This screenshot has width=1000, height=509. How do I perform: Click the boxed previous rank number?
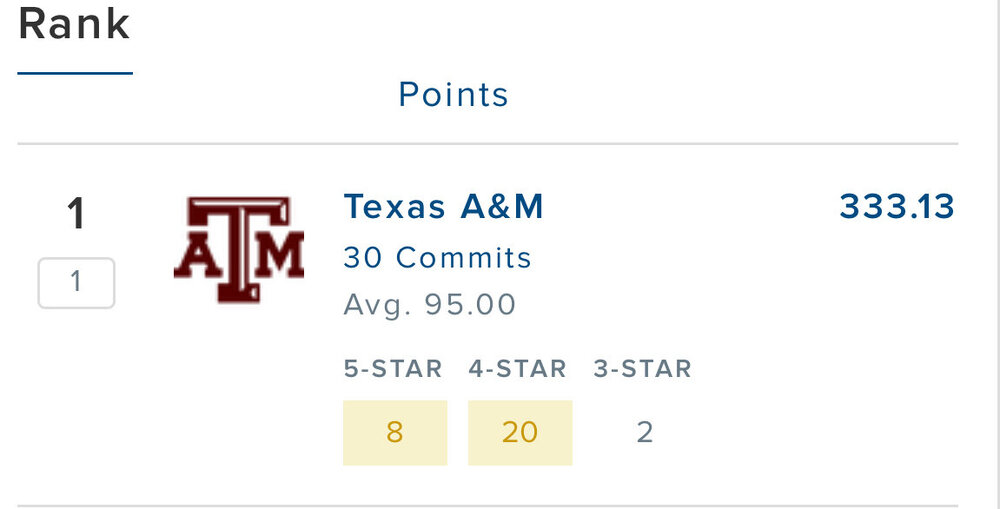click(x=76, y=283)
